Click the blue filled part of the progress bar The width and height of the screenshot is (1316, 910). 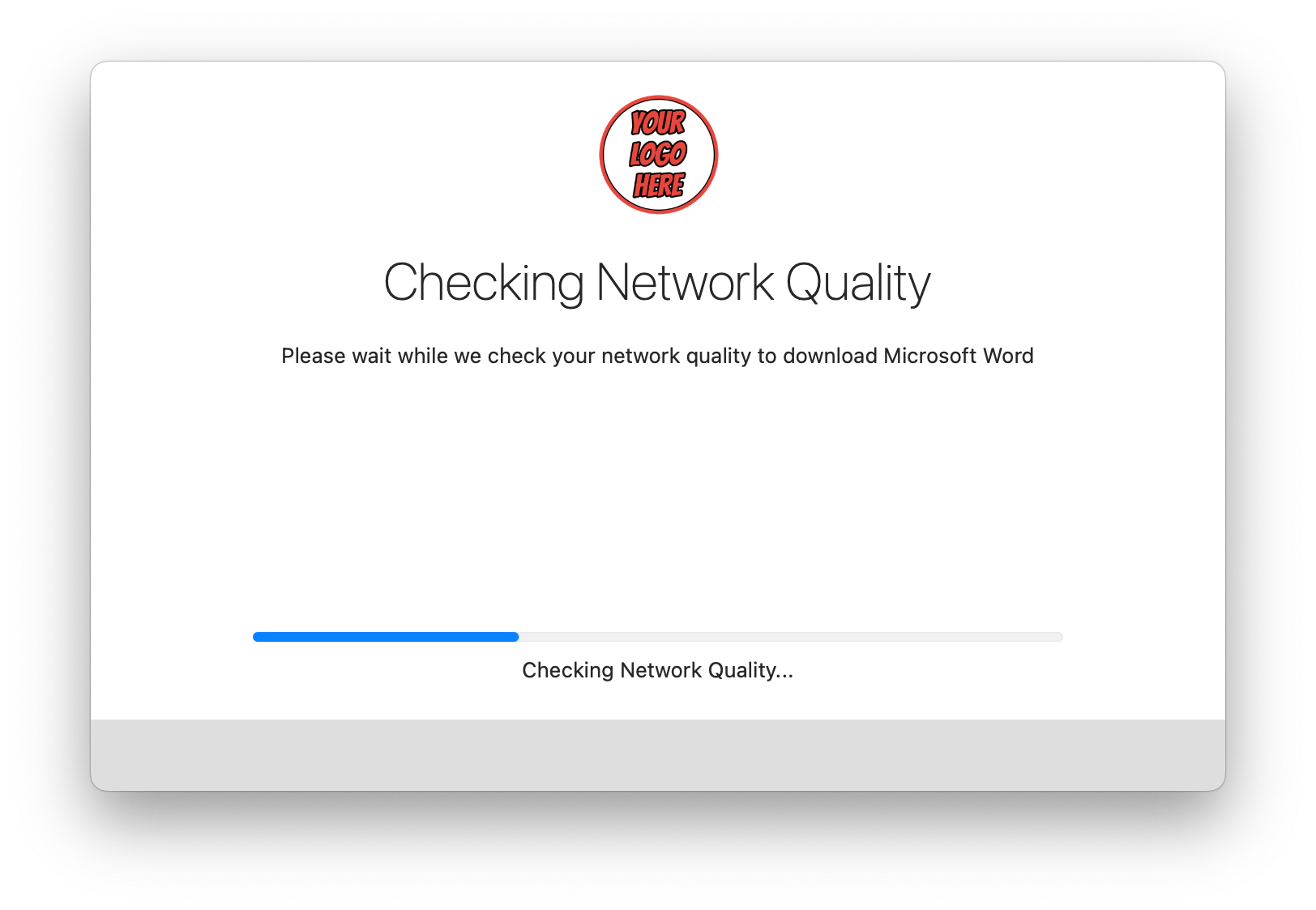(386, 637)
